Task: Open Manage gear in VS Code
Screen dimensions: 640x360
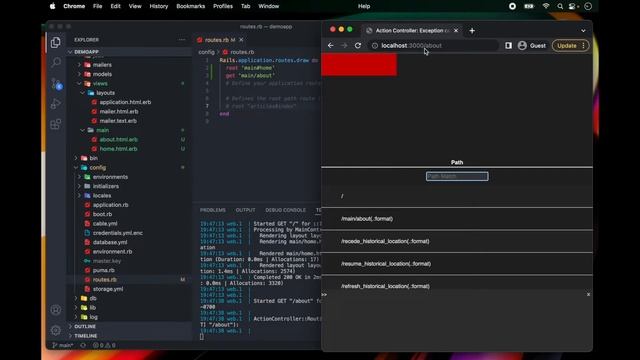Action: (56, 330)
